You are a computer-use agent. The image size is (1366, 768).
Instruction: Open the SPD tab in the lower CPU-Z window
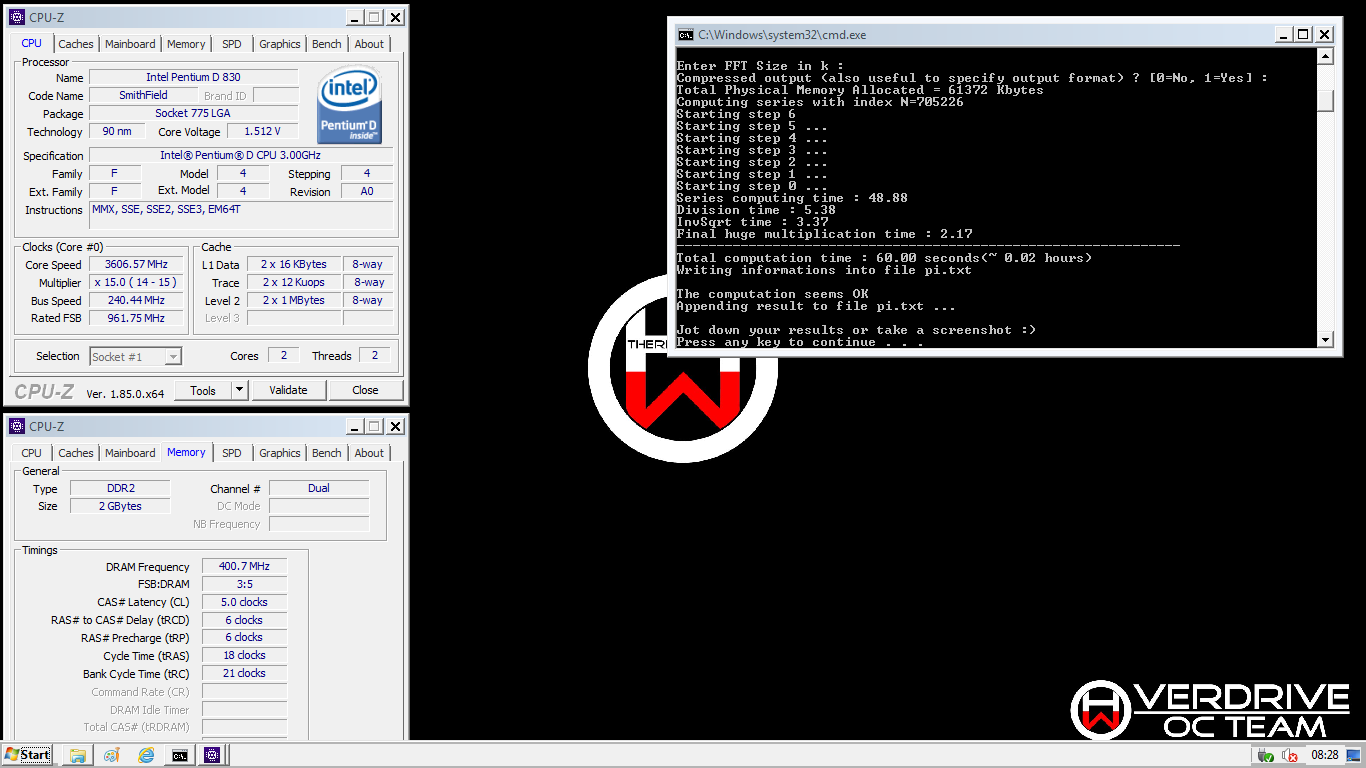(232, 453)
